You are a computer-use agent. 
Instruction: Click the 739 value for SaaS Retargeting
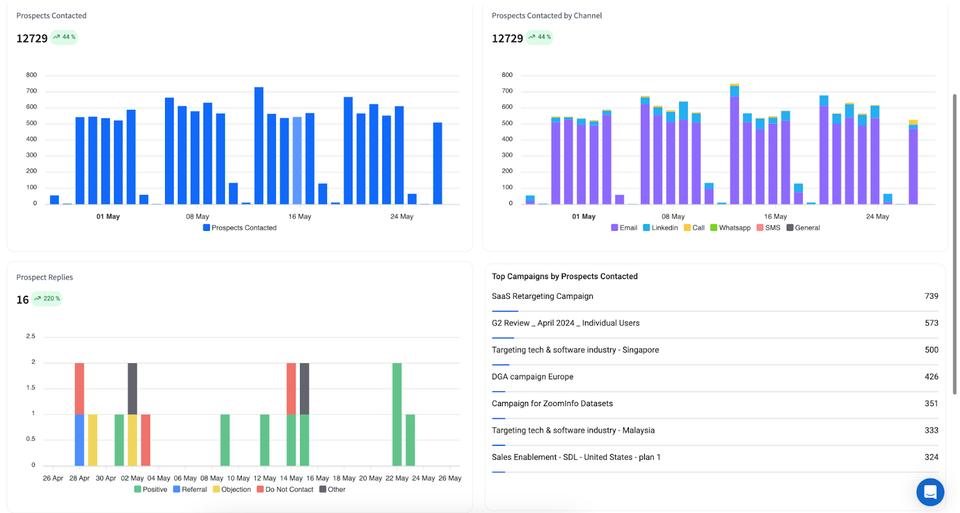coord(931,296)
